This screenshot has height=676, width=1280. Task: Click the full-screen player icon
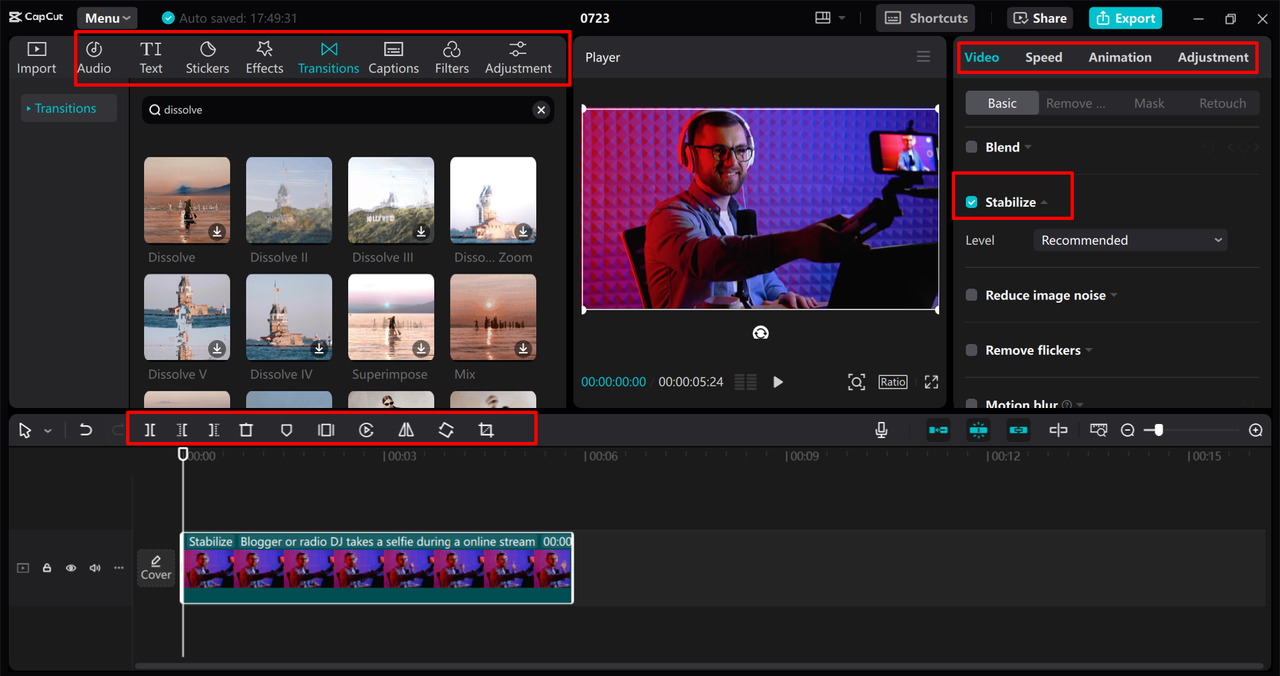click(931, 382)
